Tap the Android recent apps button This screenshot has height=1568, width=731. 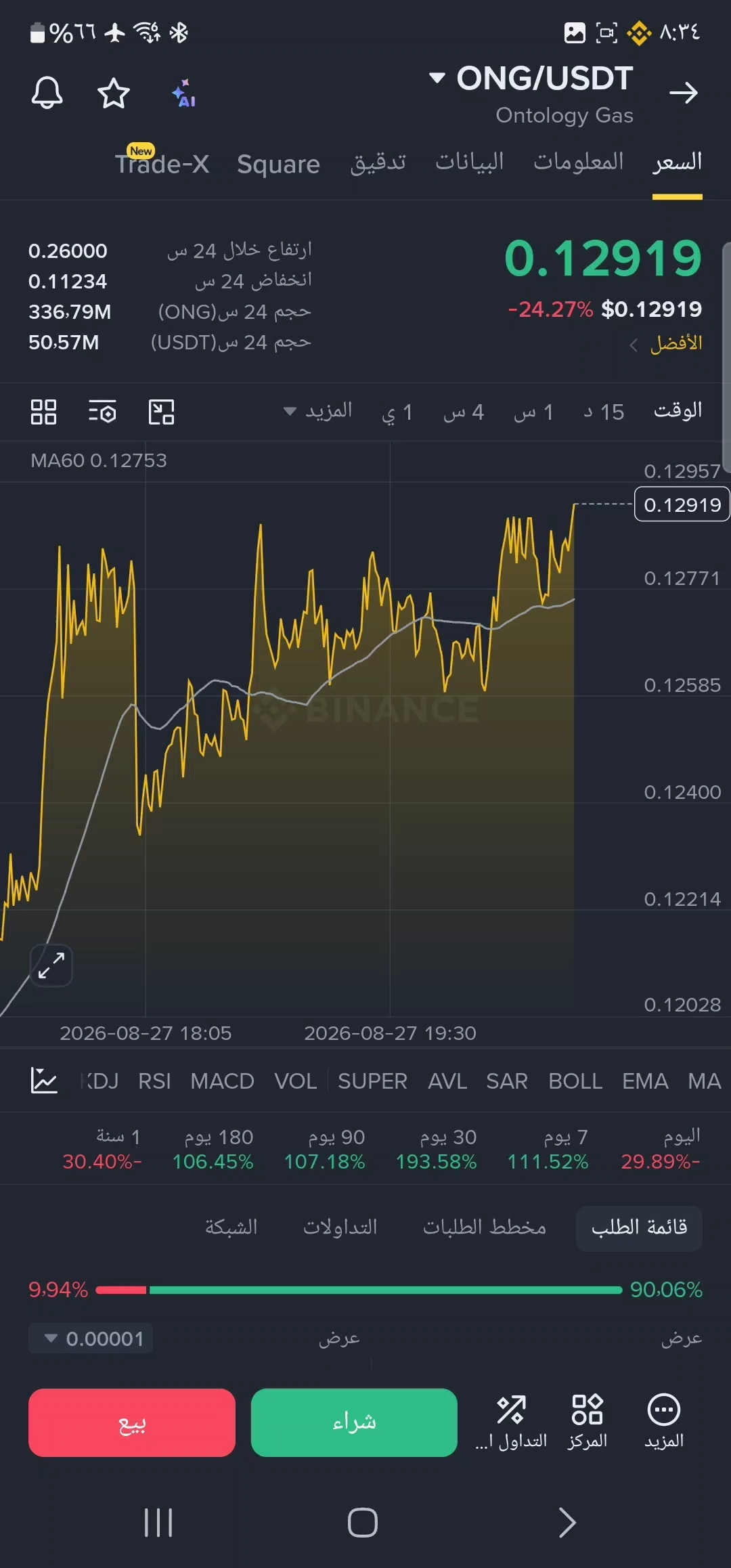[158, 1523]
